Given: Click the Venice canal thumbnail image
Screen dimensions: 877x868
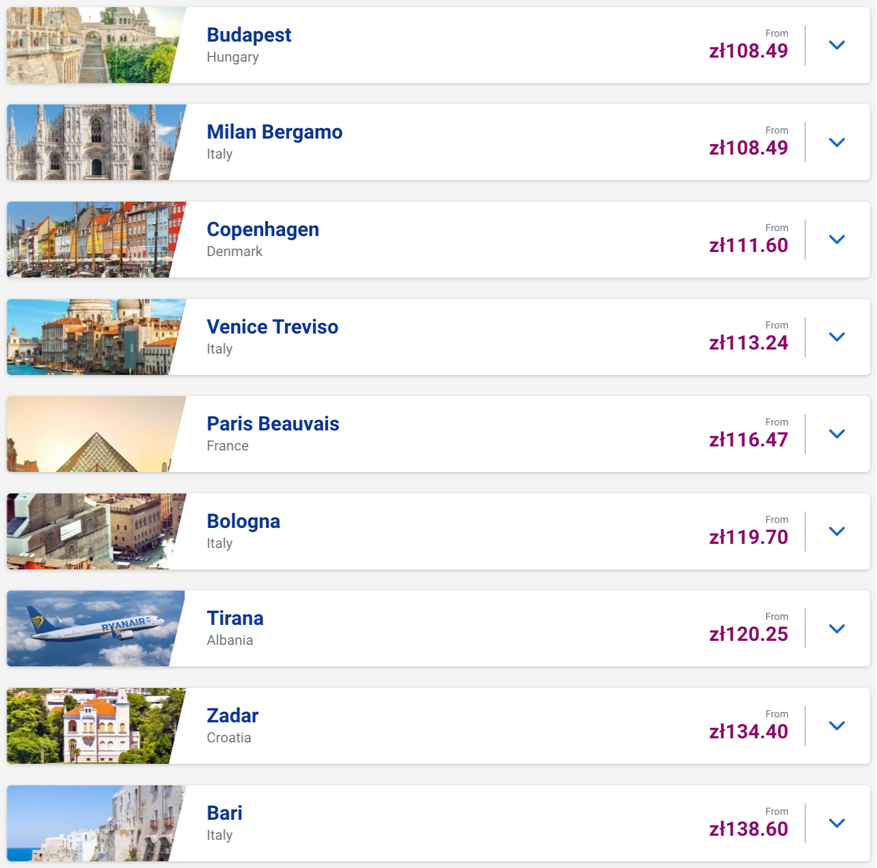Looking at the screenshot, I should pos(95,337).
